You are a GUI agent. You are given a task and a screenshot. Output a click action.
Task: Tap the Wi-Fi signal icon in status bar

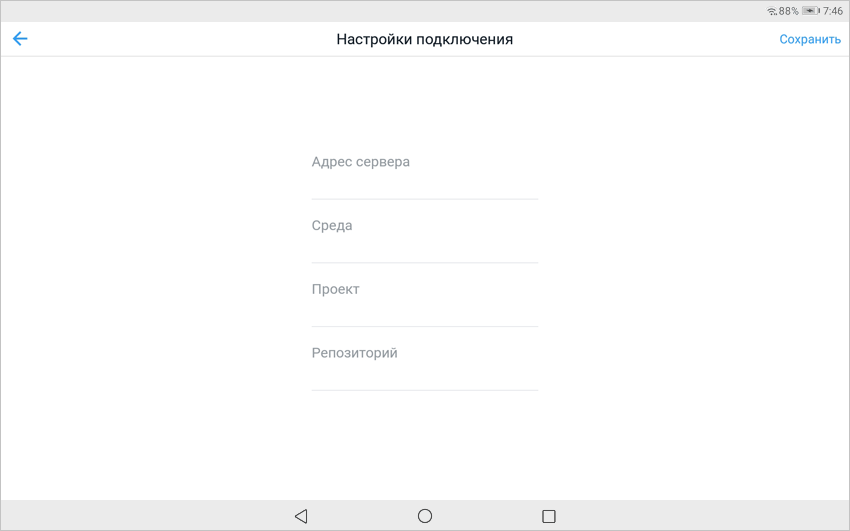point(771,11)
